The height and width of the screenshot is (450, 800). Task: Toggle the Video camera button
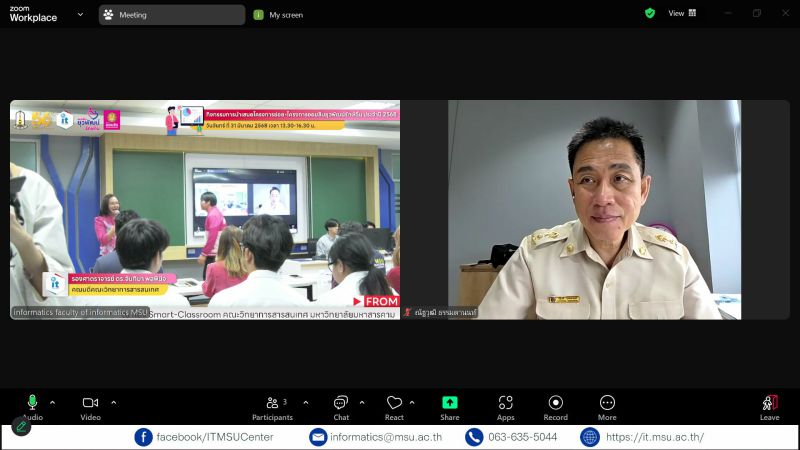point(90,403)
